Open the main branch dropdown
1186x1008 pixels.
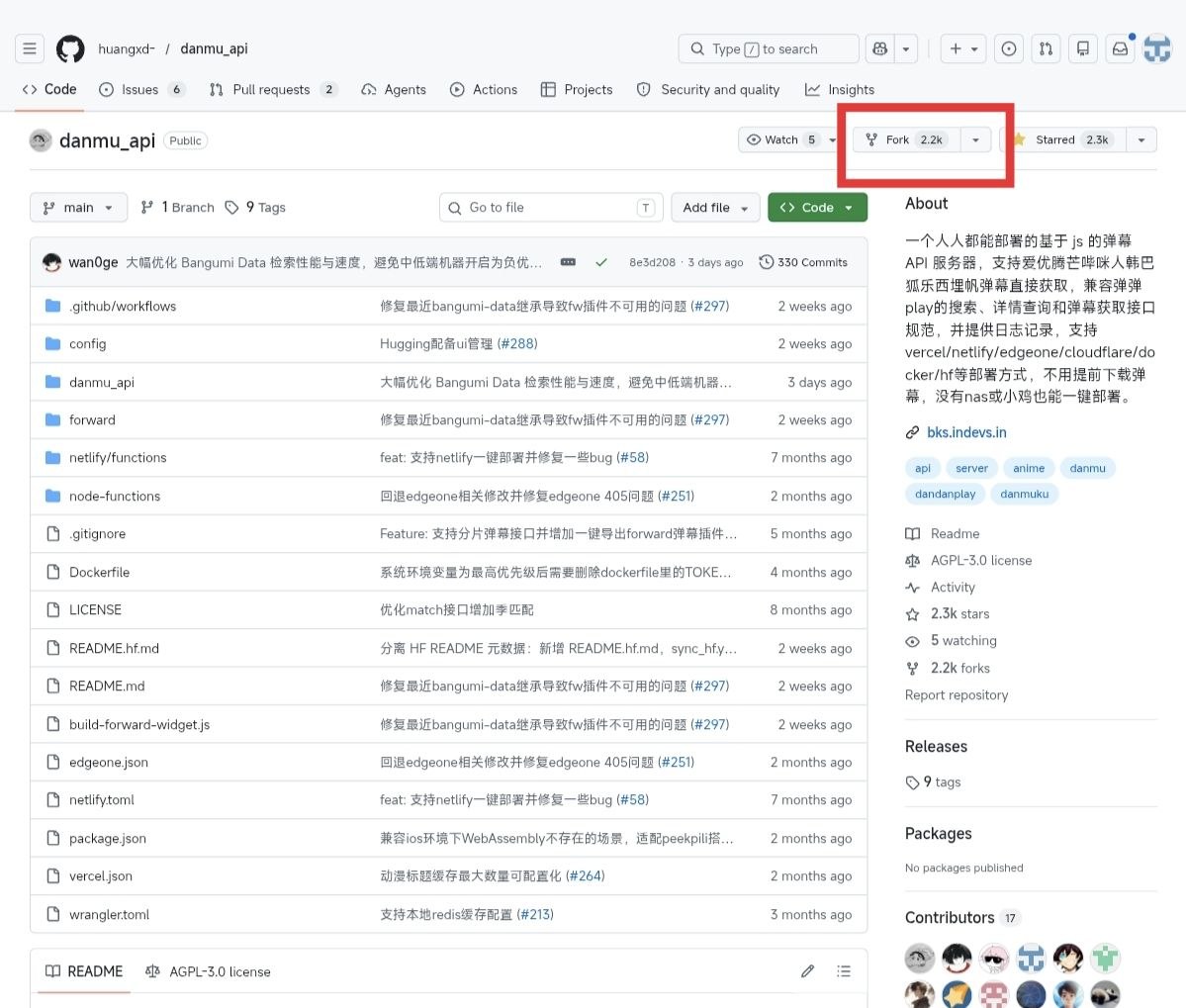pos(79,207)
